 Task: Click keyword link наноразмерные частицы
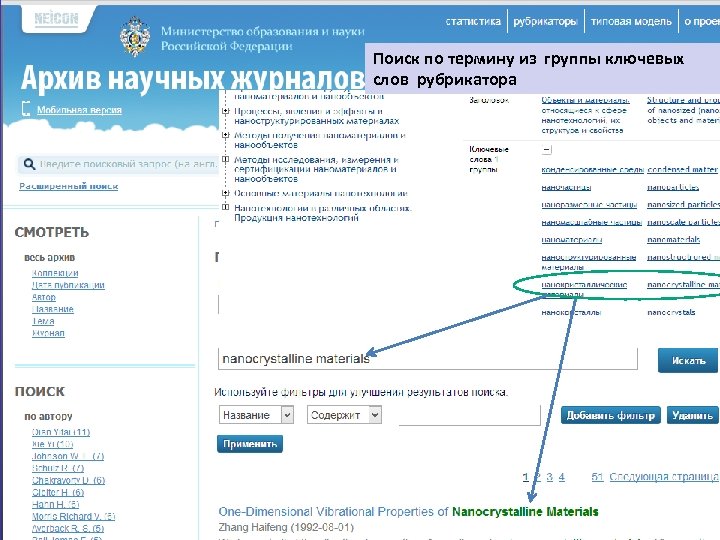point(589,205)
